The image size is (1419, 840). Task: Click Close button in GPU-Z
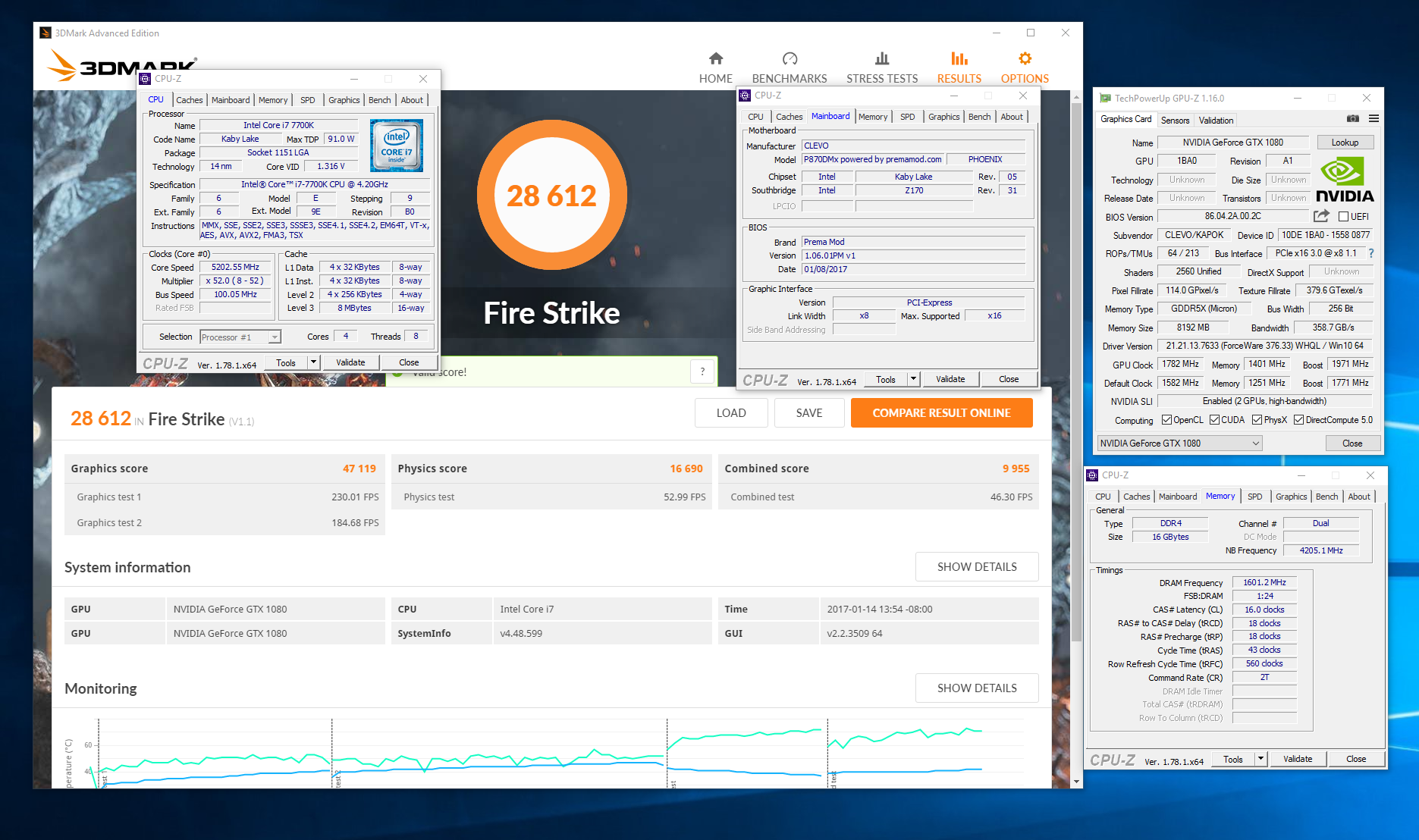(x=1352, y=444)
